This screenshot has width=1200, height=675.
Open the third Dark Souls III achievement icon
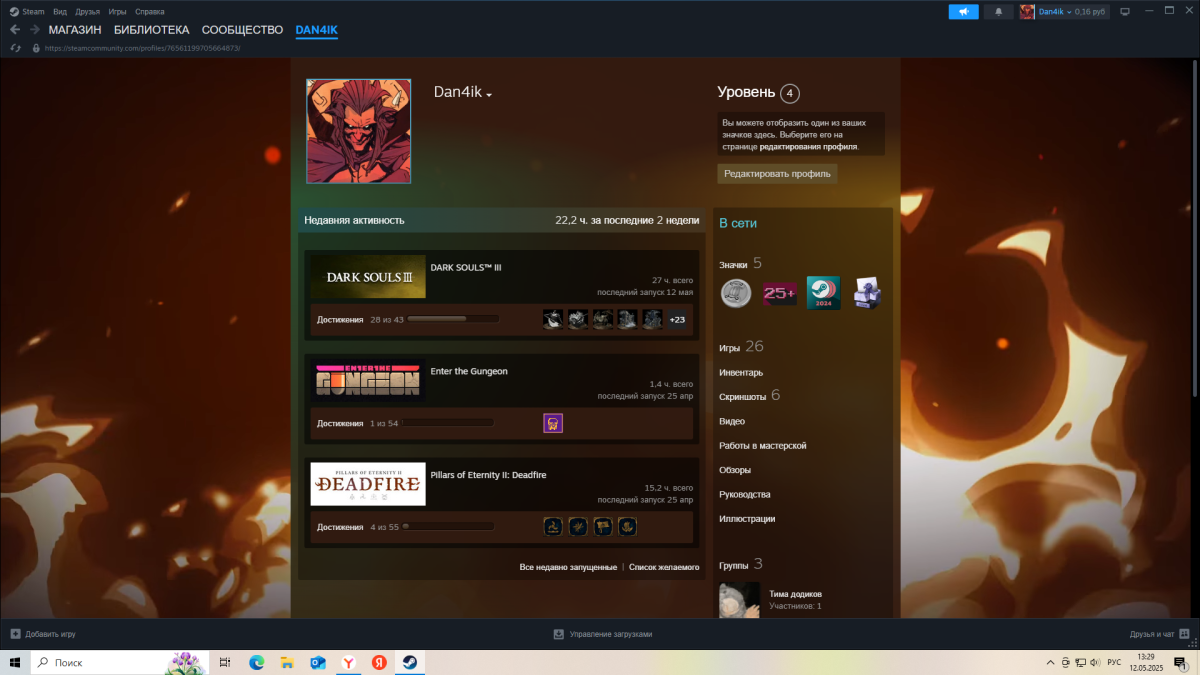click(x=602, y=319)
